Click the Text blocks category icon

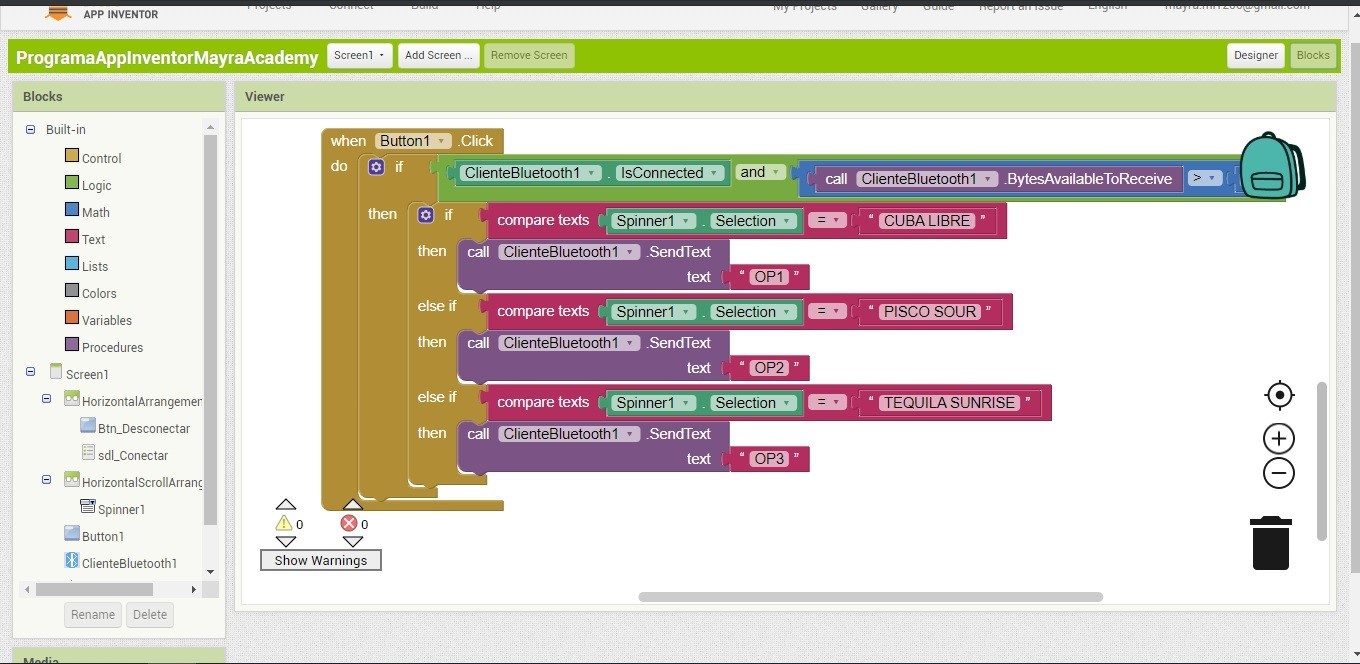point(72,237)
